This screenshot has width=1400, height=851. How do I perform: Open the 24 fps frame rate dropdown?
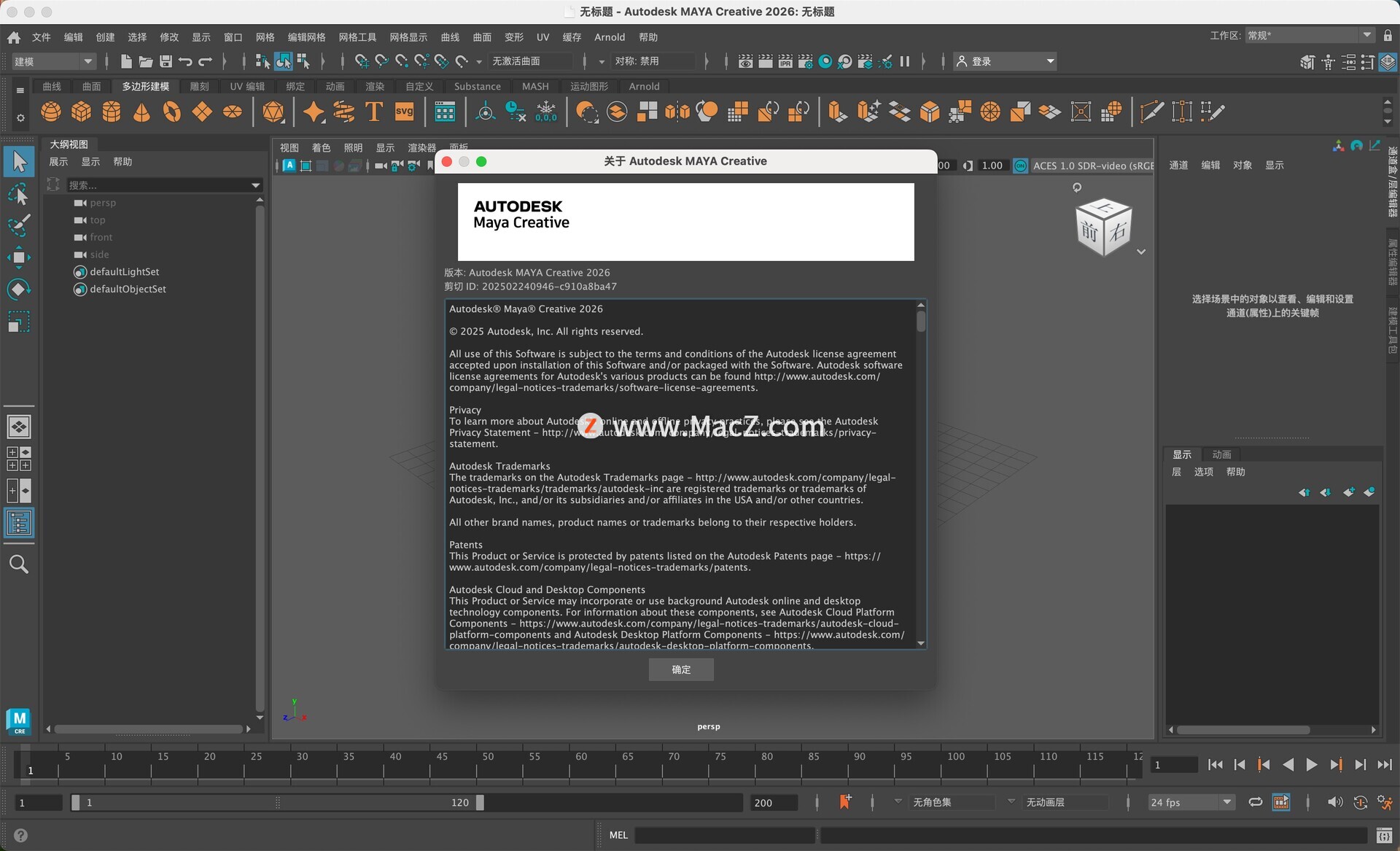point(1191,802)
